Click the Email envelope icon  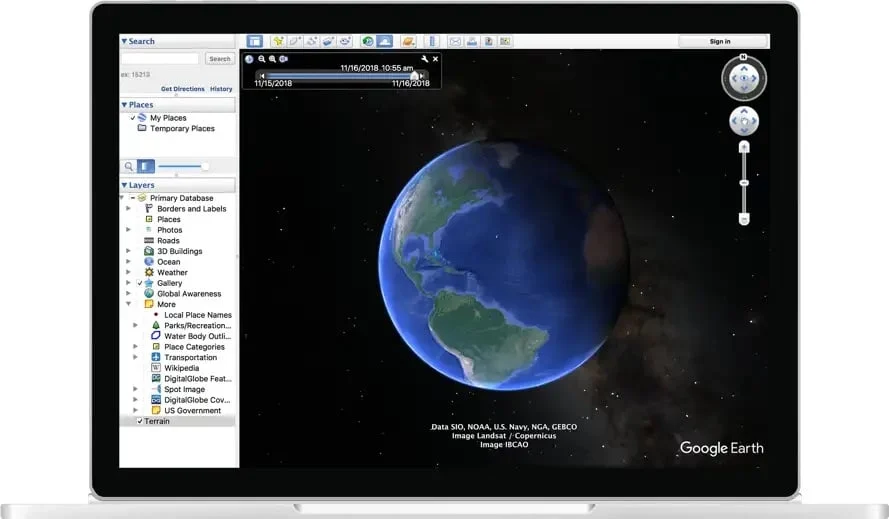[x=455, y=41]
